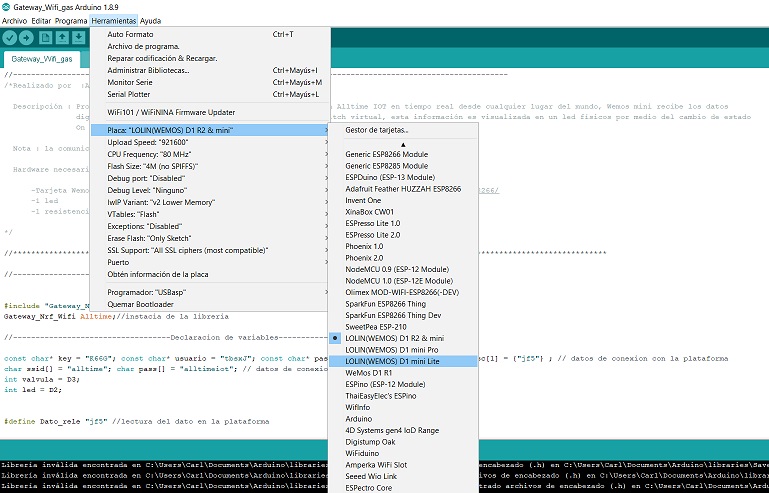769x493 pixels.
Task: Open Gestor de tarjetas
Action: (403, 130)
